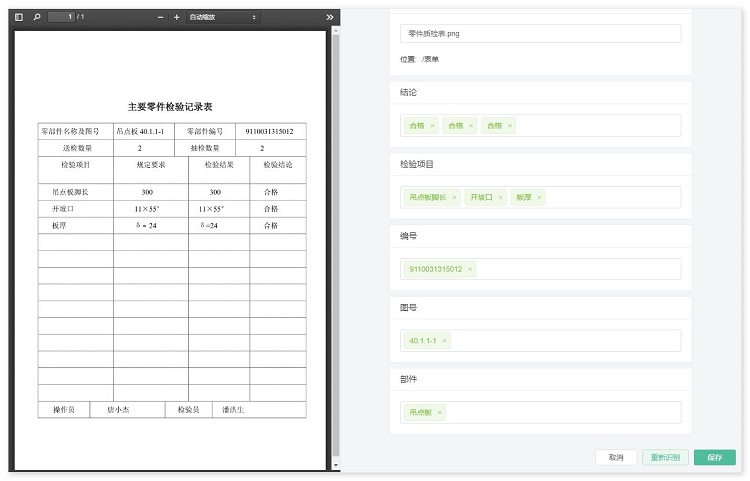Screen dimensions: 750x481
Task: Click the file name field 零件质检表.png
Action: tap(540, 33)
